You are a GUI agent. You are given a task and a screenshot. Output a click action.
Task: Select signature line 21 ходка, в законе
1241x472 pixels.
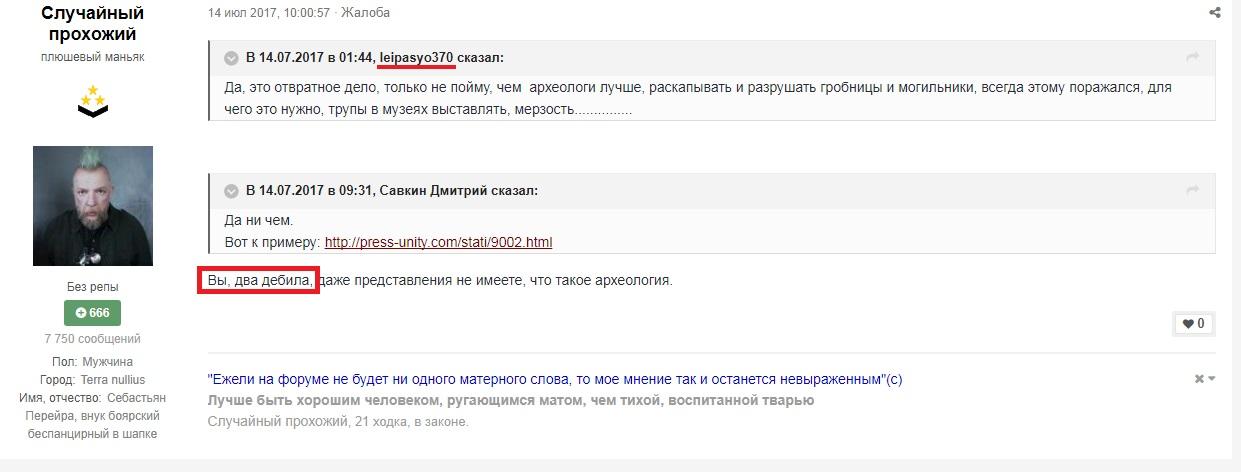[338, 421]
